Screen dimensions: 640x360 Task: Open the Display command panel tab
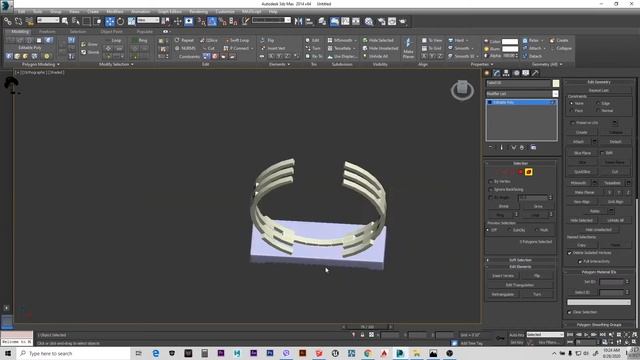click(x=526, y=73)
